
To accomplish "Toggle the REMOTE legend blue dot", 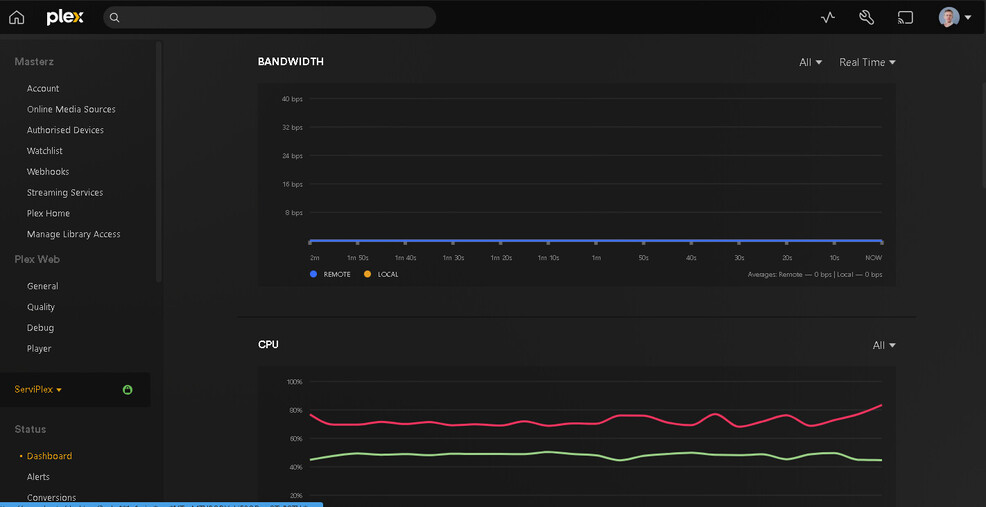I will [313, 274].
